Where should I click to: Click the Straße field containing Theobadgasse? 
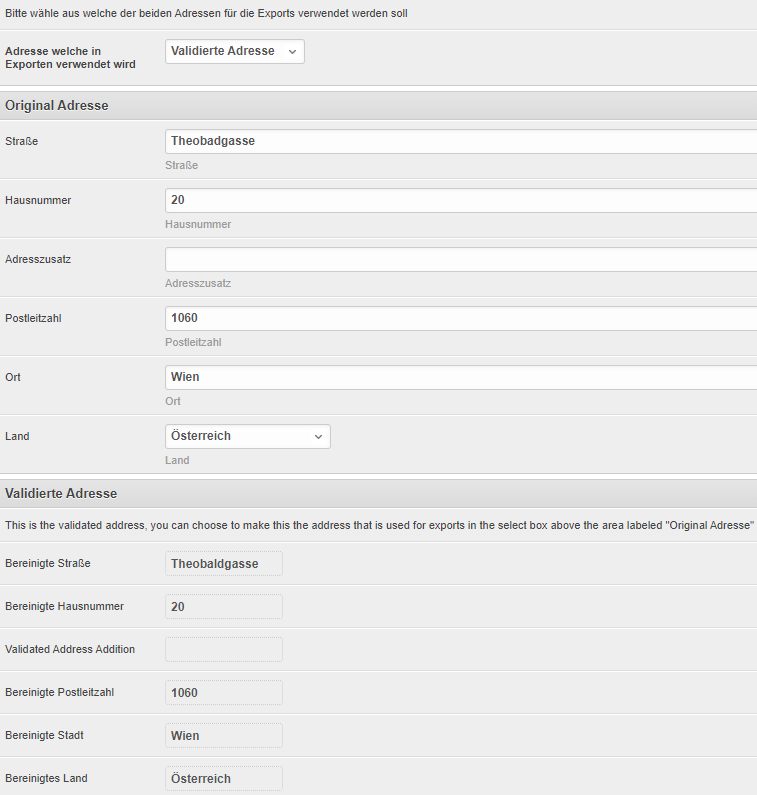(x=461, y=141)
